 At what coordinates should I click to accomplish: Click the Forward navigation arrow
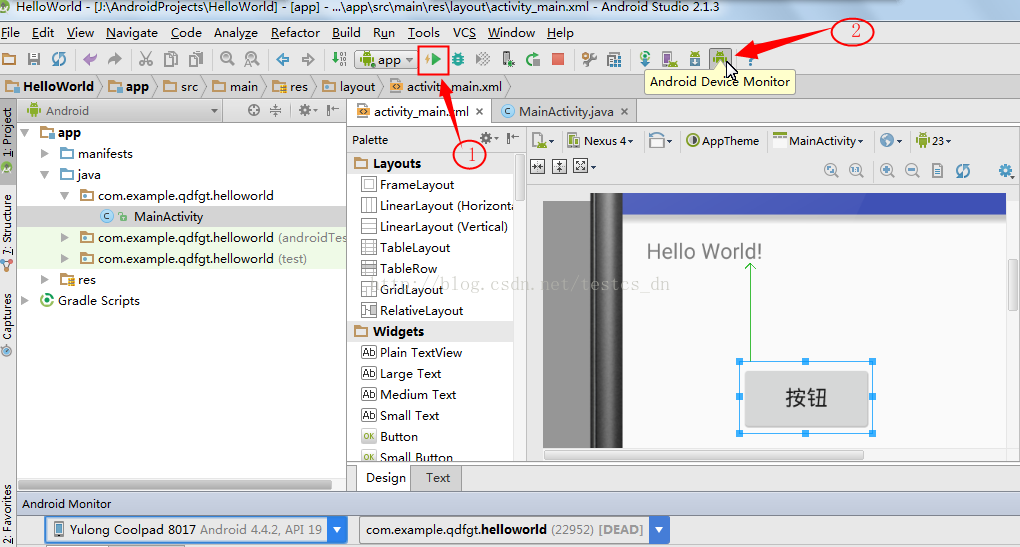tap(308, 59)
